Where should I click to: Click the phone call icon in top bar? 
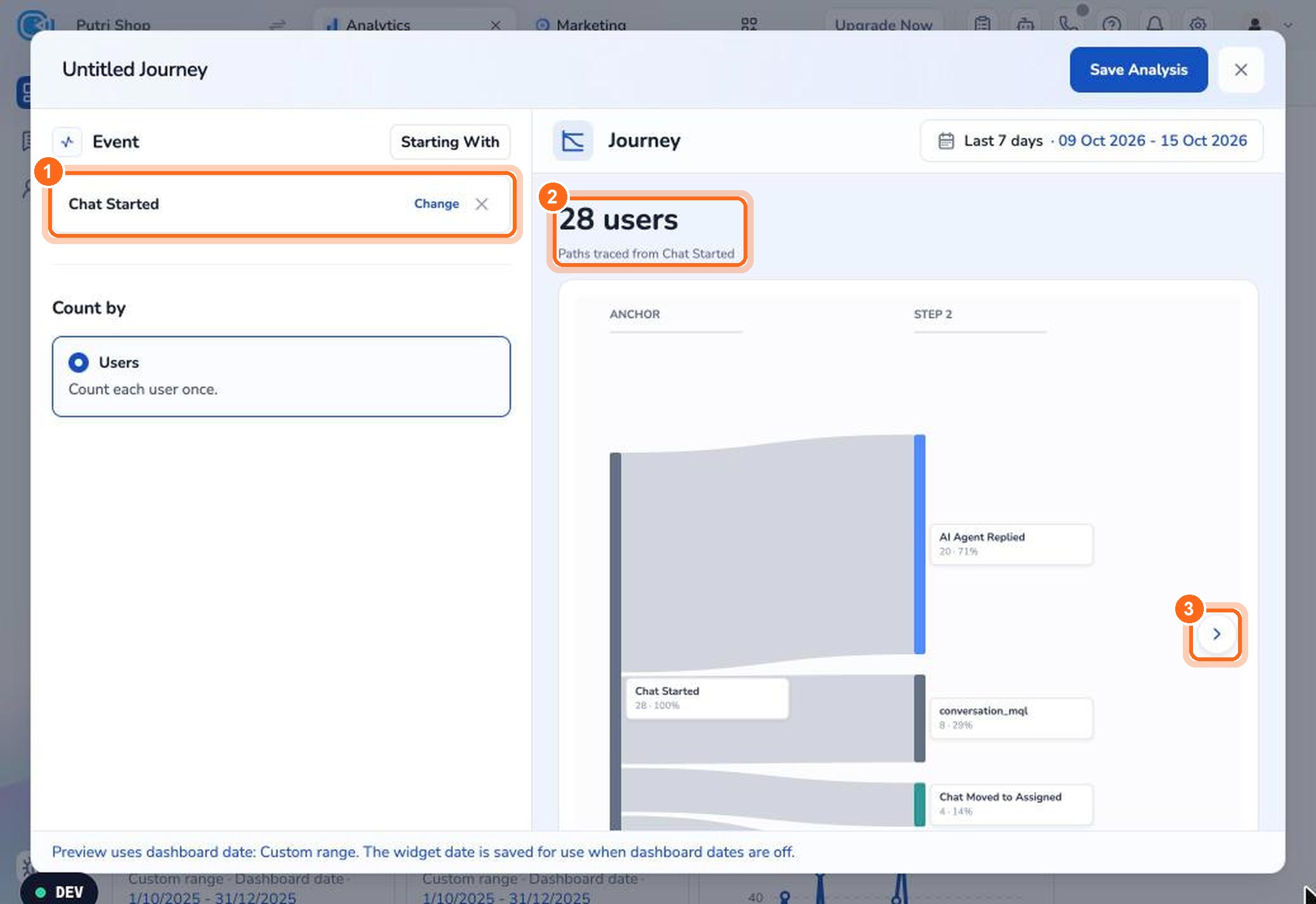point(1068,25)
